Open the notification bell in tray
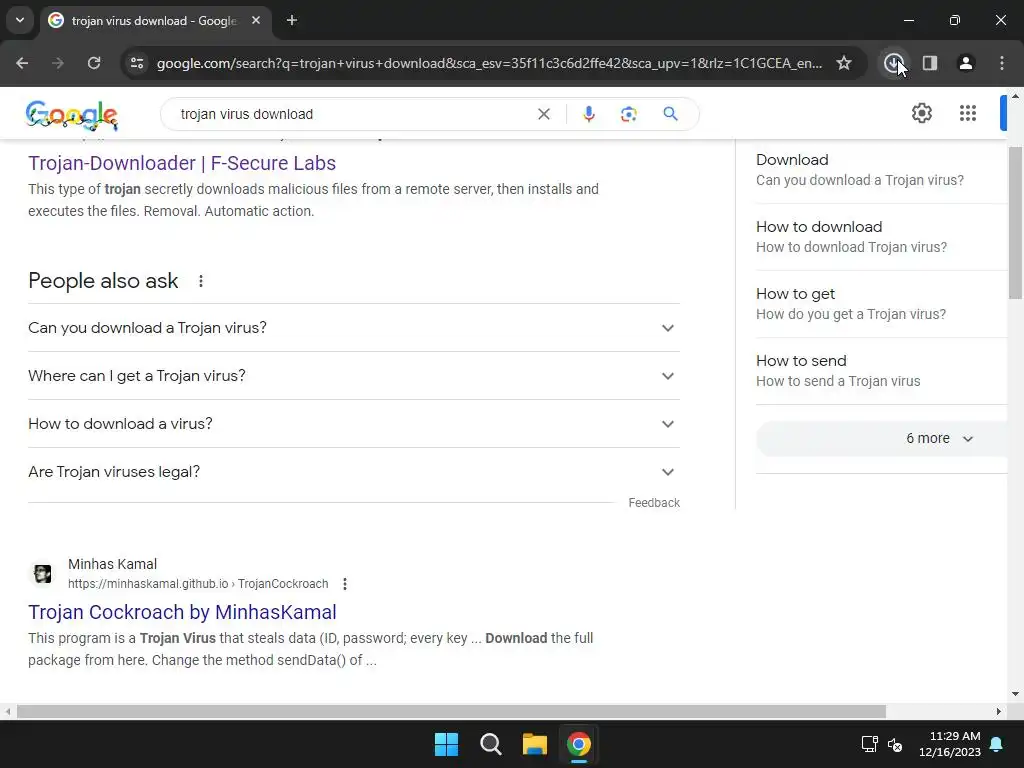Viewport: 1024px width, 768px height. (x=997, y=744)
